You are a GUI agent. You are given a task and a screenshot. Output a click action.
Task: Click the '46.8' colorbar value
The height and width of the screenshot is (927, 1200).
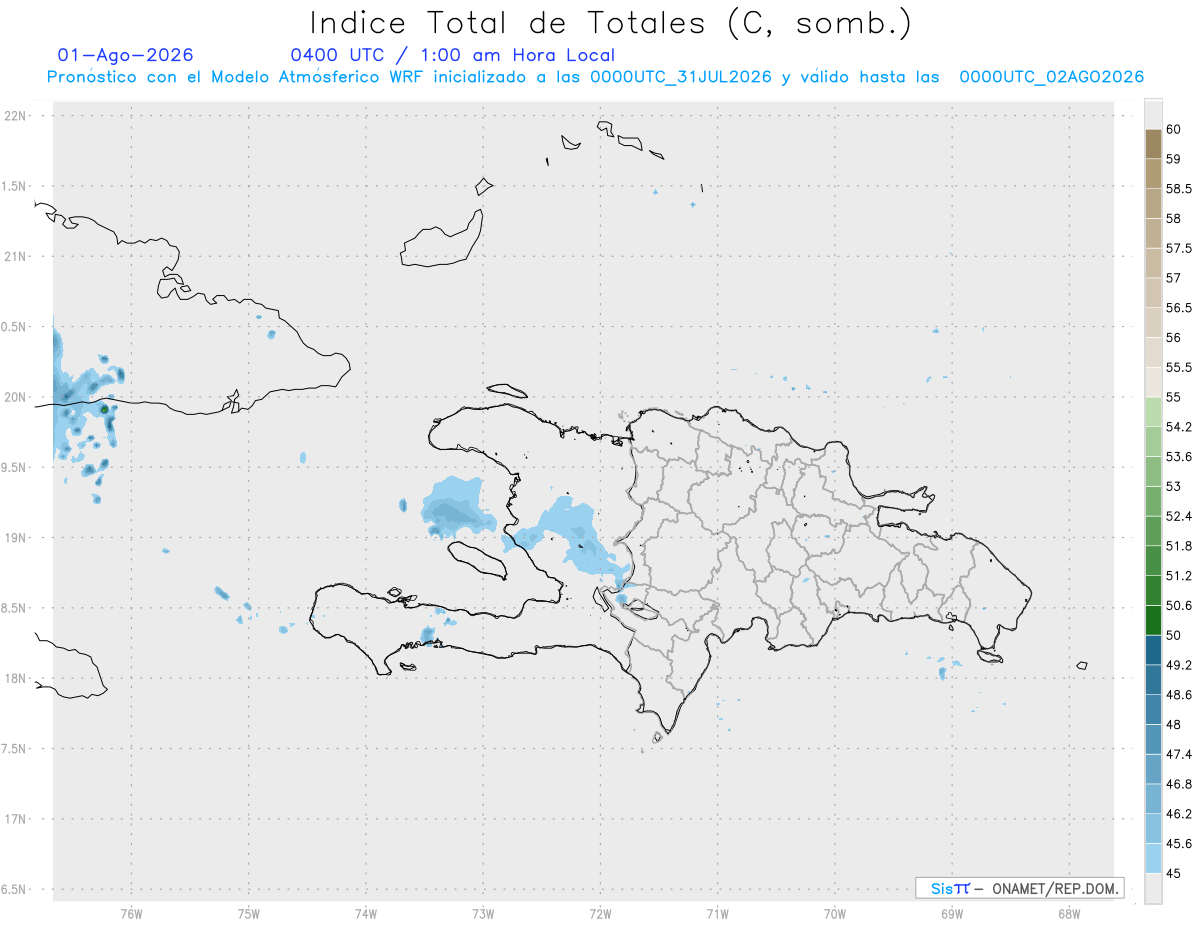click(x=1178, y=784)
